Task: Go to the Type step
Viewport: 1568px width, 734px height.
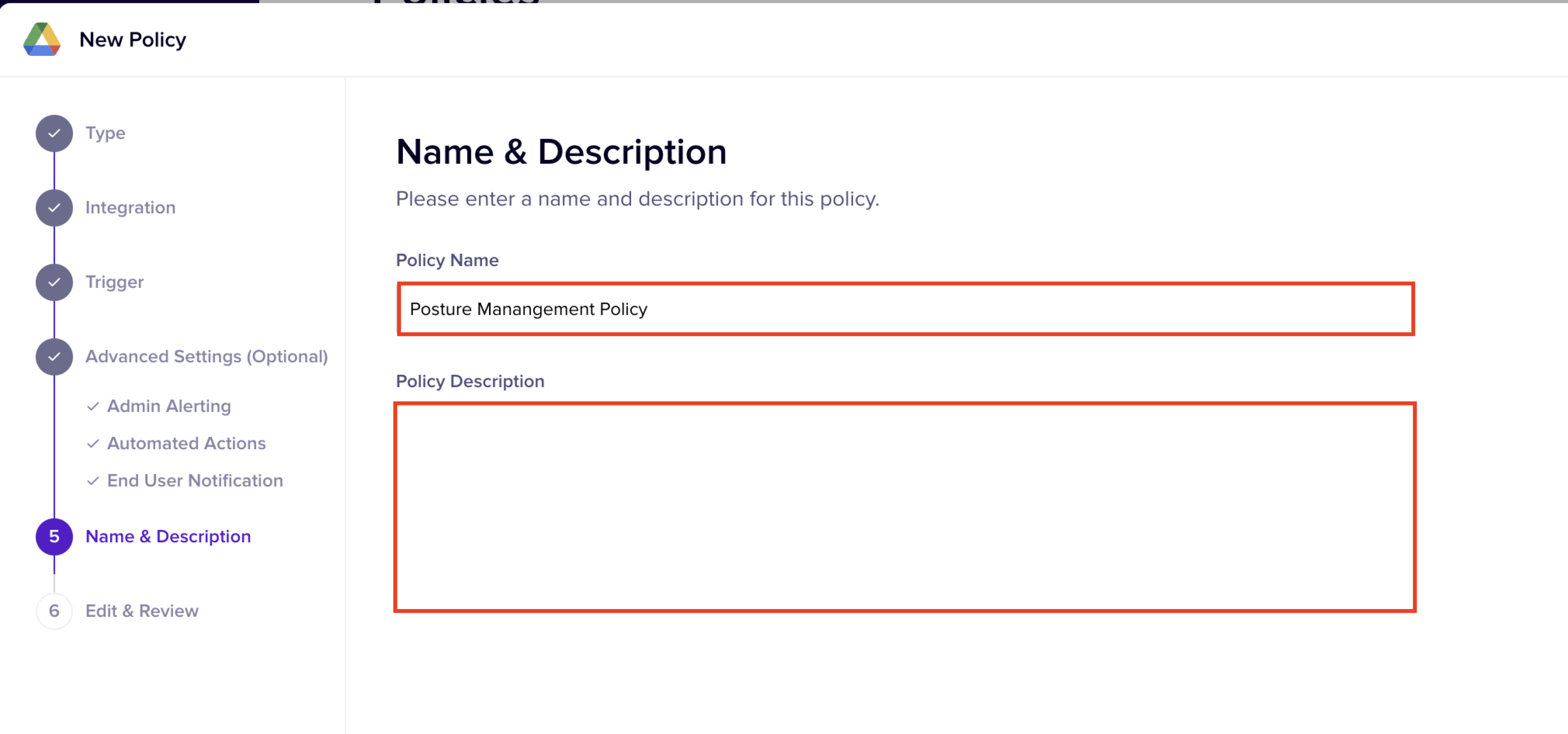Action: pyautogui.click(x=105, y=133)
